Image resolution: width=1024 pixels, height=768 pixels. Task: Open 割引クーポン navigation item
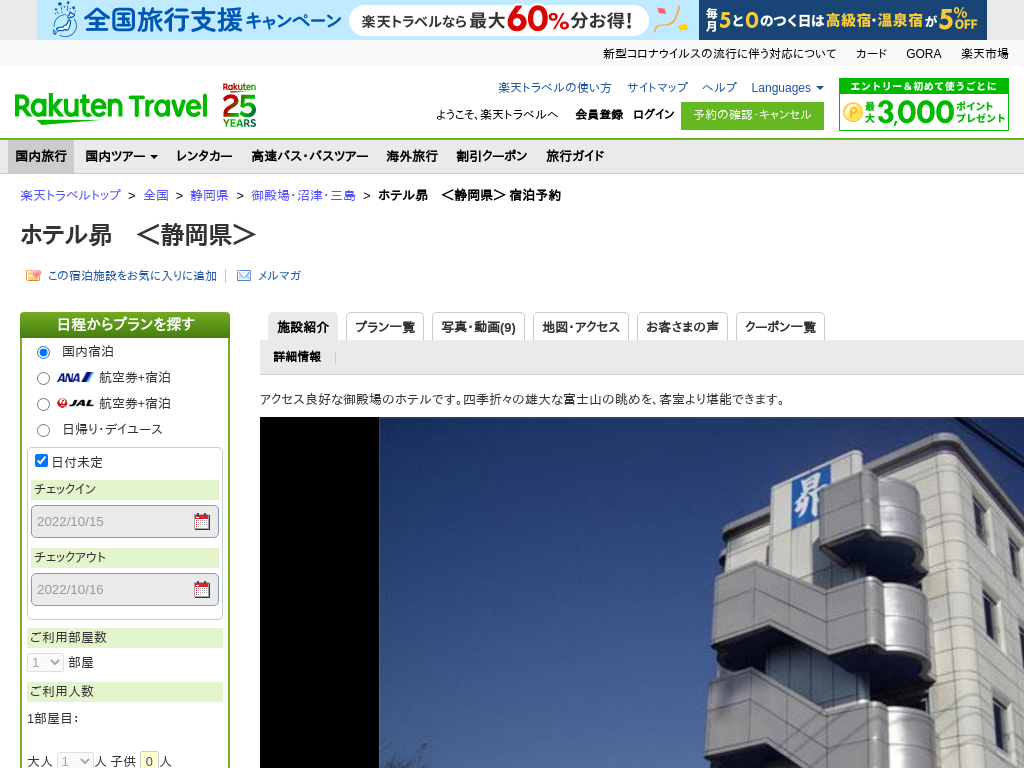(492, 156)
